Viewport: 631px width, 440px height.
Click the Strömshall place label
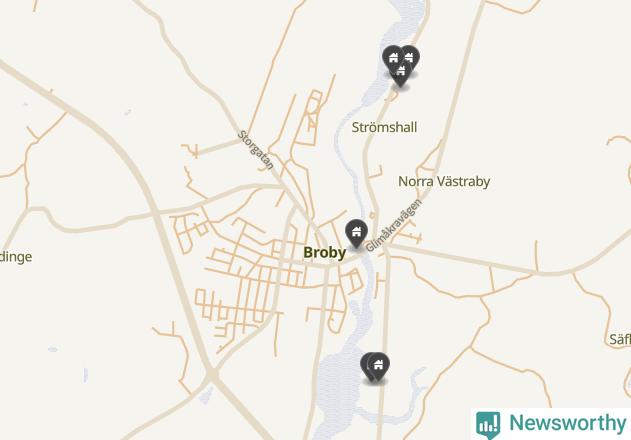tap(384, 128)
